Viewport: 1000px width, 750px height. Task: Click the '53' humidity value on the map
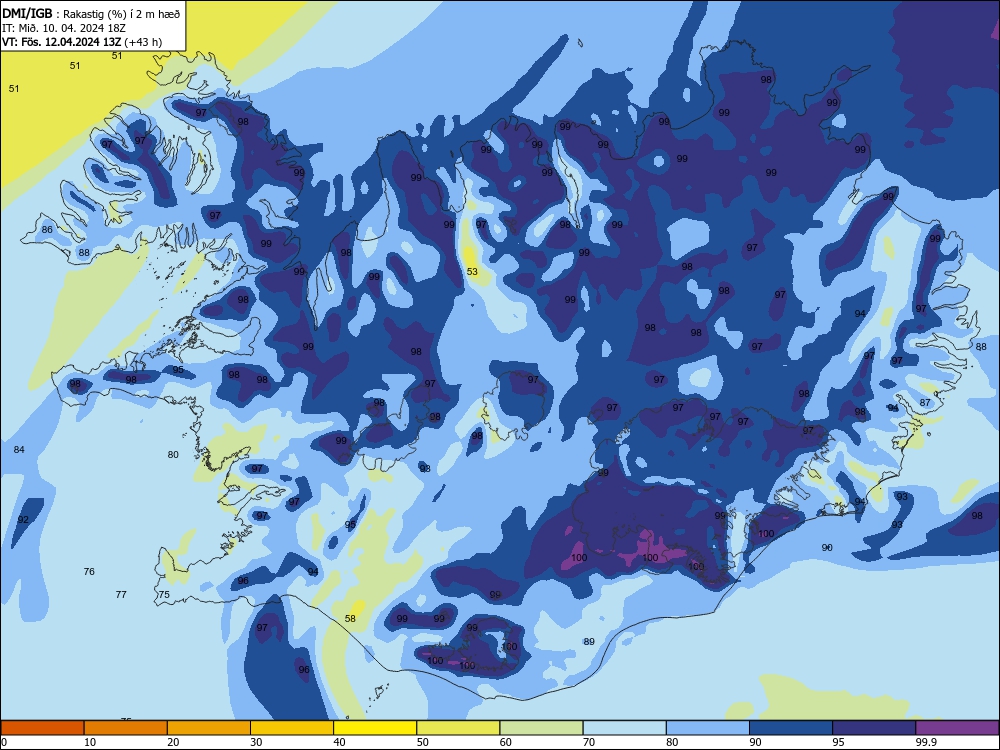pos(472,272)
